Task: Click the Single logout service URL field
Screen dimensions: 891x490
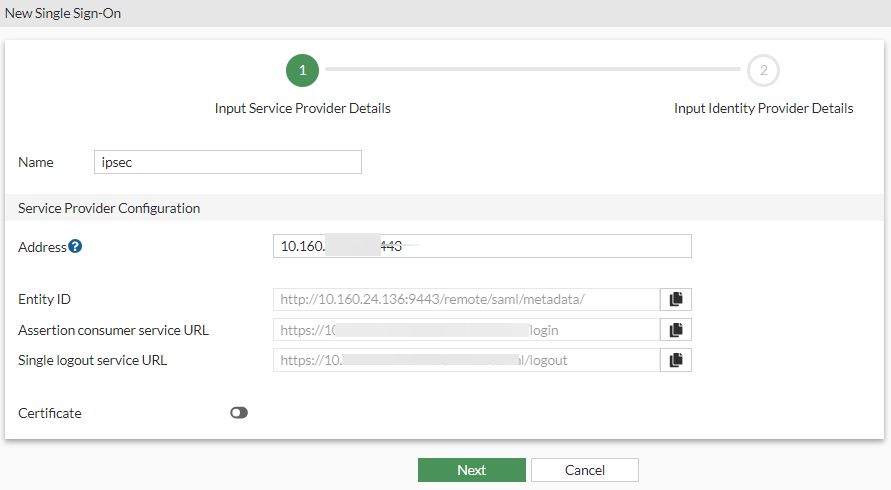Action: (466, 360)
